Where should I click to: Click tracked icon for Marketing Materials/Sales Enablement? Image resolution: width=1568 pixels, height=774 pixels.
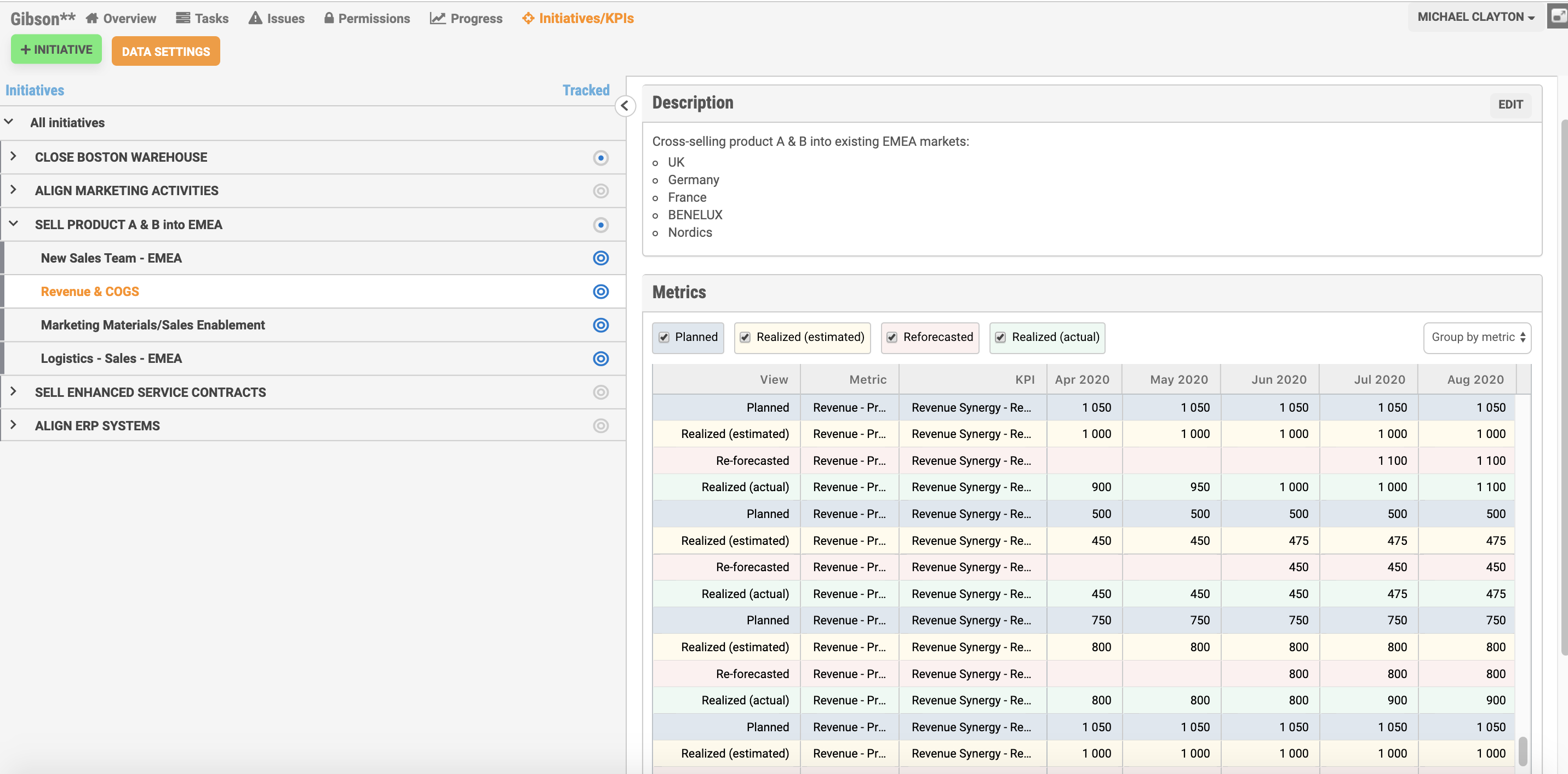[600, 325]
